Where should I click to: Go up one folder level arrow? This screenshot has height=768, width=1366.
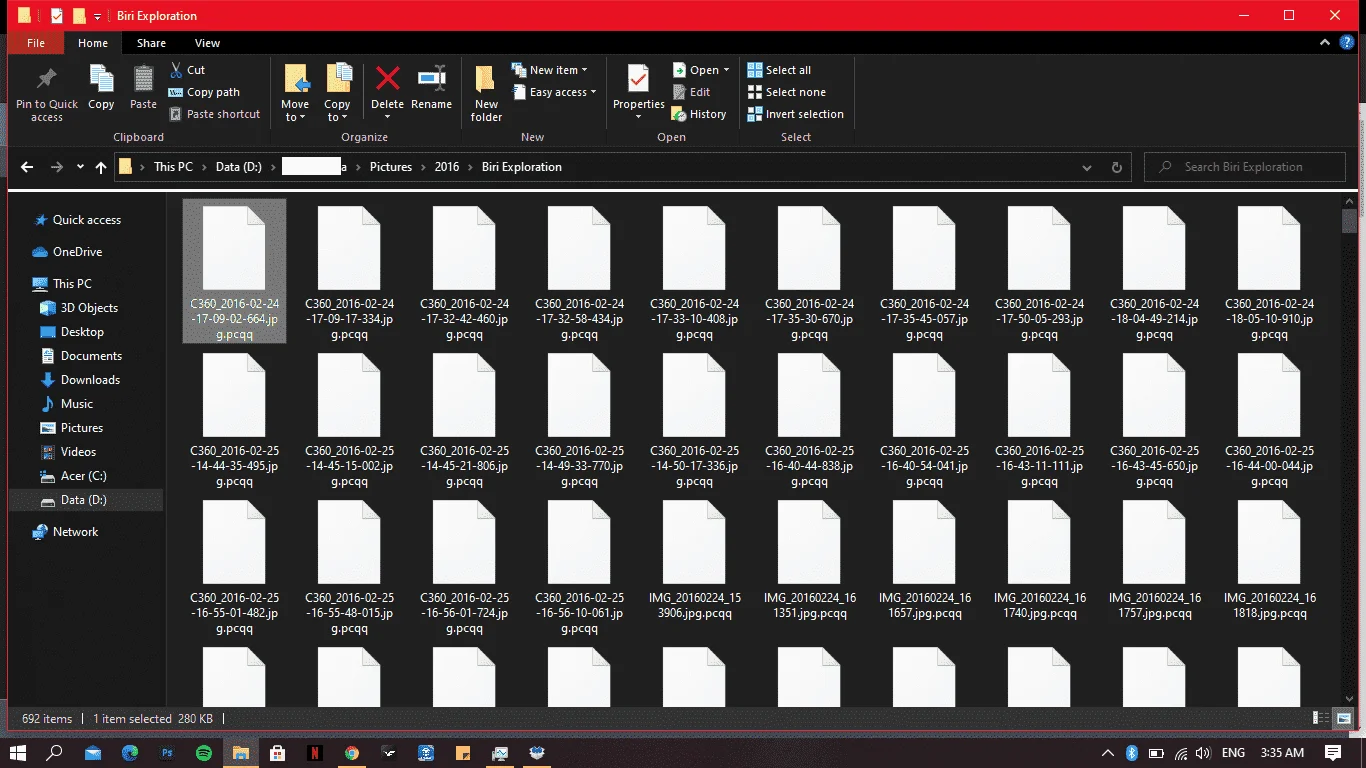[x=101, y=167]
